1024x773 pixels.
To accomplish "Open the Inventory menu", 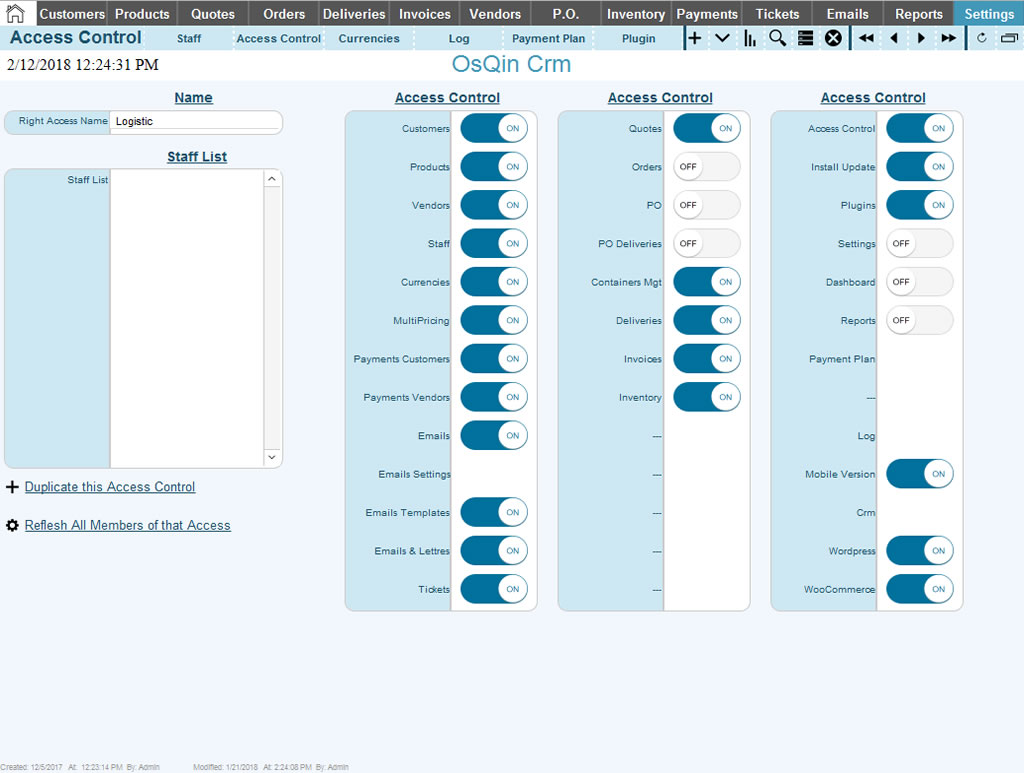I will [x=635, y=14].
